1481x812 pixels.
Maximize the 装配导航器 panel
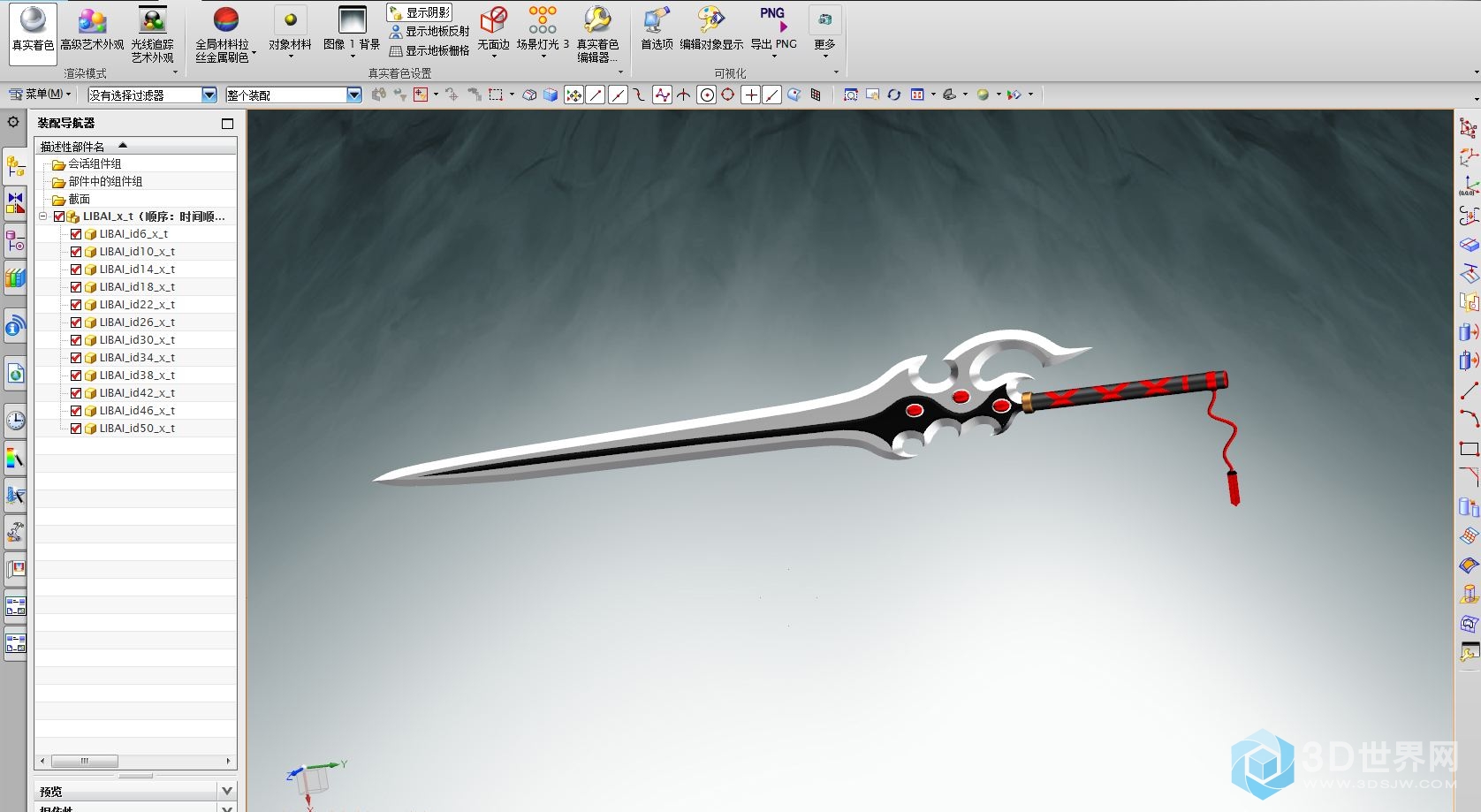pos(227,124)
